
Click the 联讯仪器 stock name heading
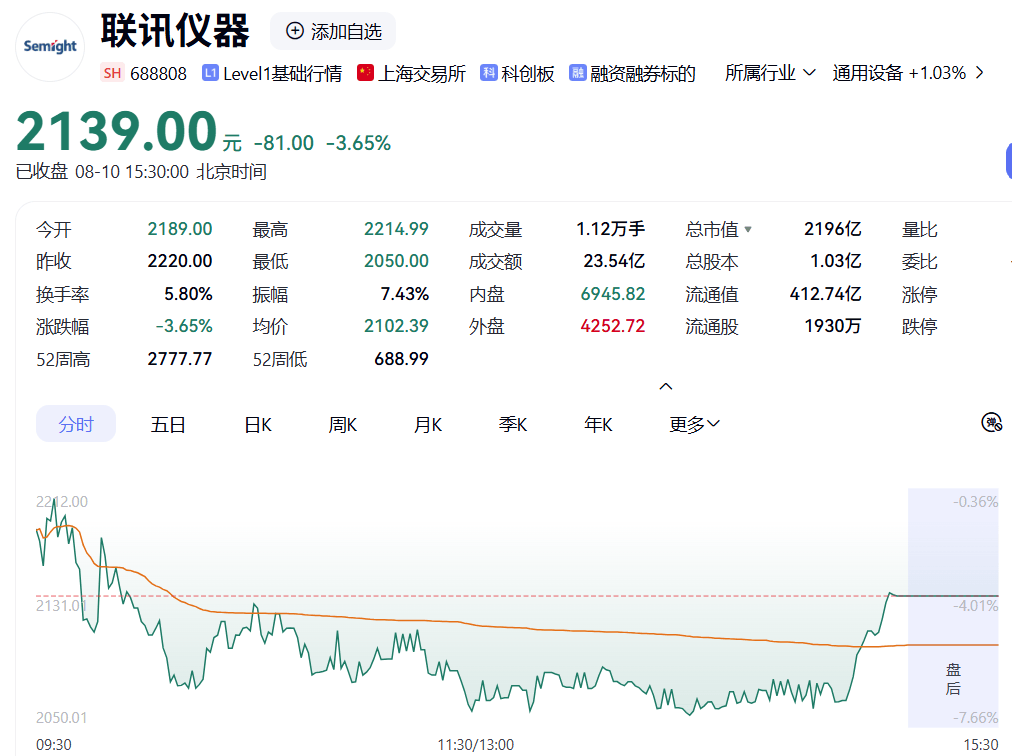(175, 30)
